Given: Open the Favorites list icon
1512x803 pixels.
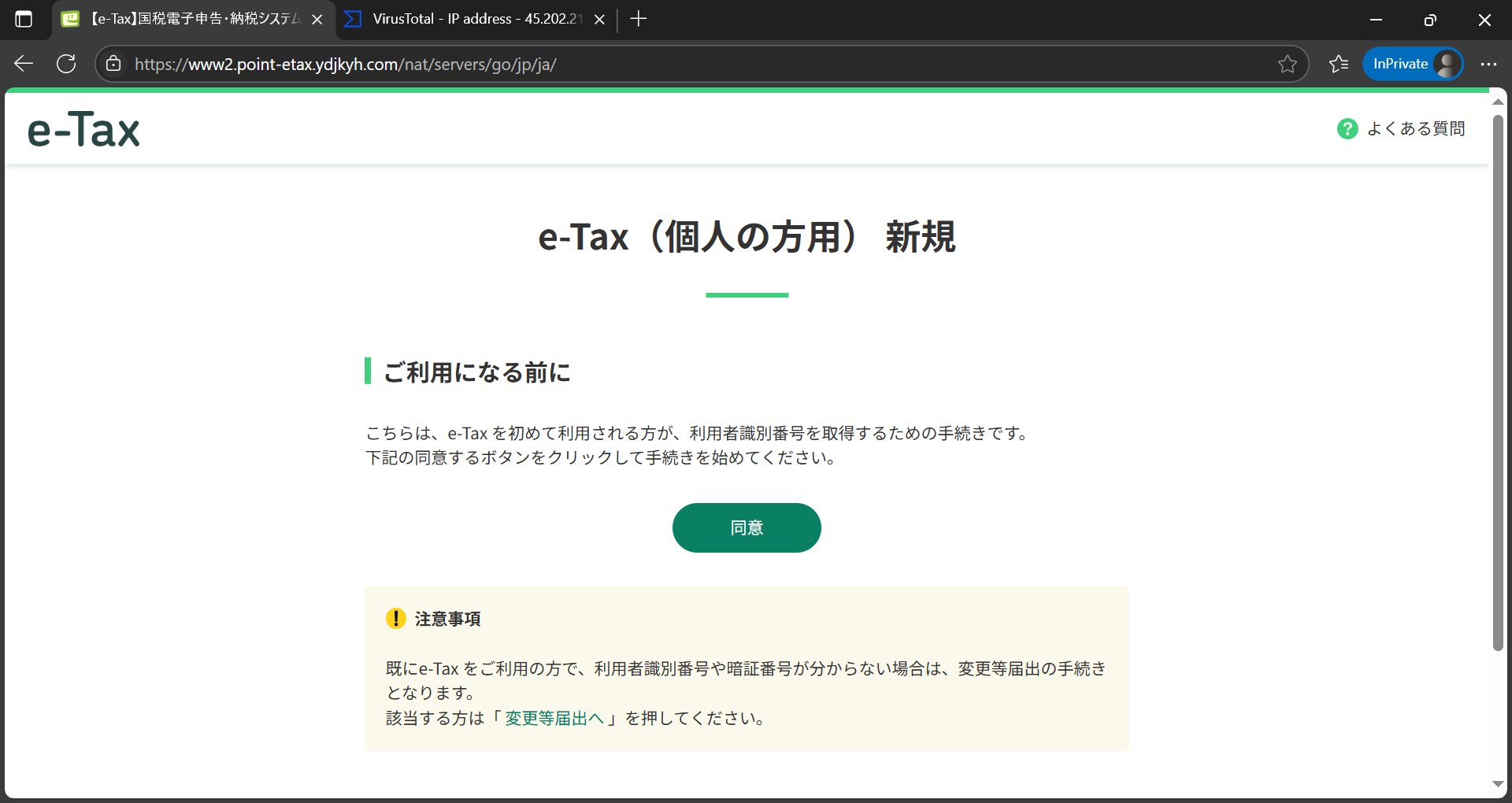Looking at the screenshot, I should 1339,64.
